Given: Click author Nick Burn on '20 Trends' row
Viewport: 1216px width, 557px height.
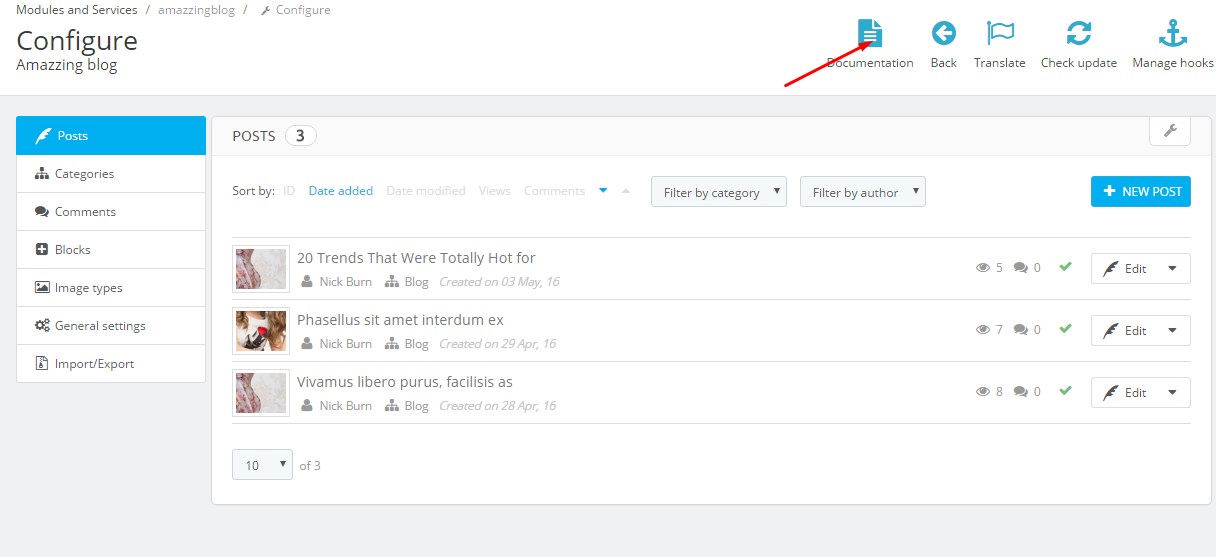Looking at the screenshot, I should 345,282.
